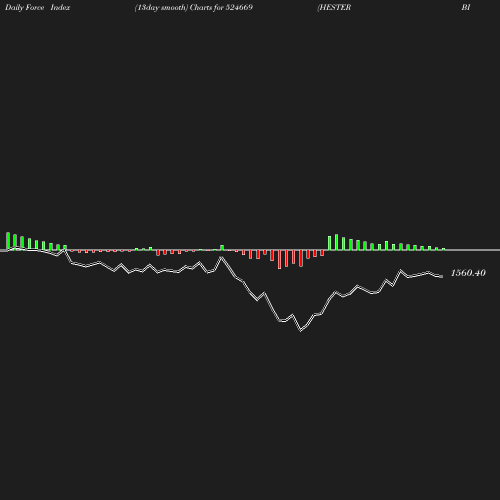Click the '(13day smooth) Charts for 524669' text
Image resolution: width=500 pixels, height=500 pixels.
click(x=194, y=8)
